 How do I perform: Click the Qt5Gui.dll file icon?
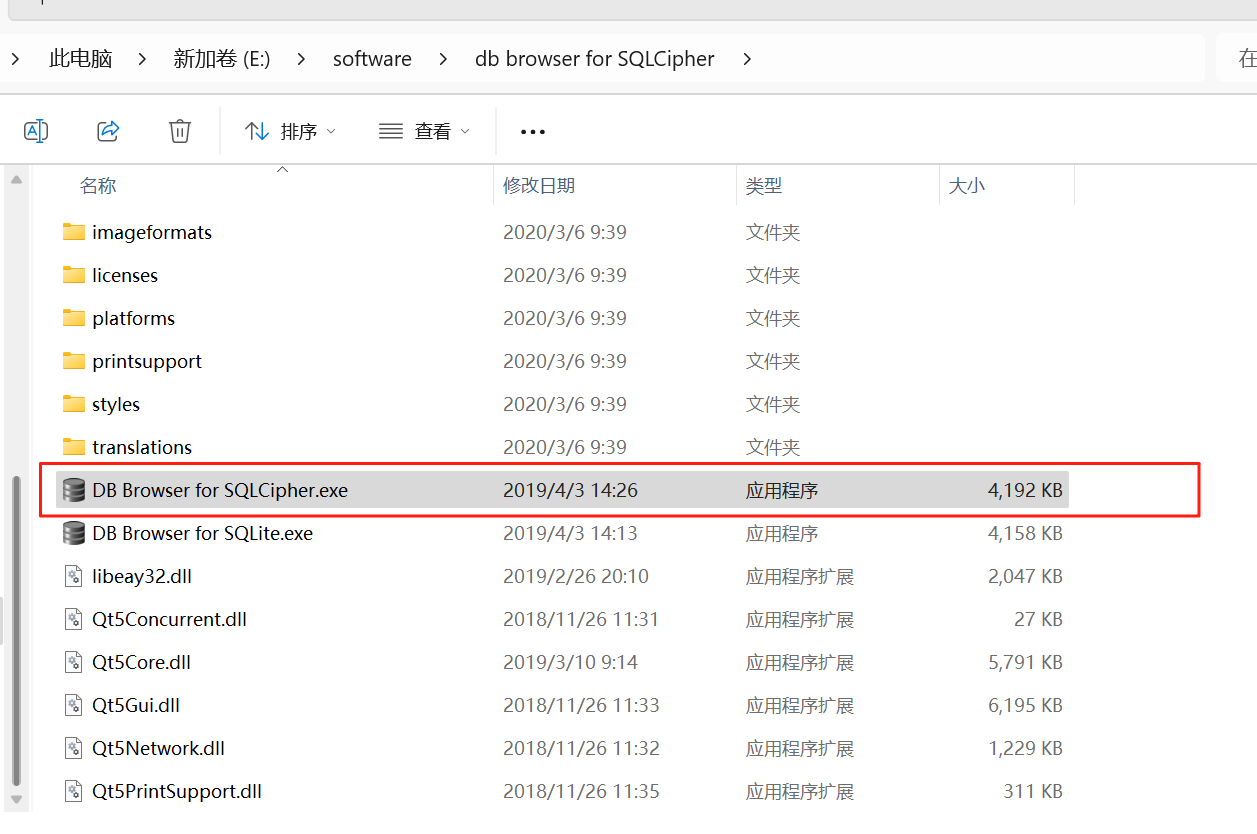74,705
